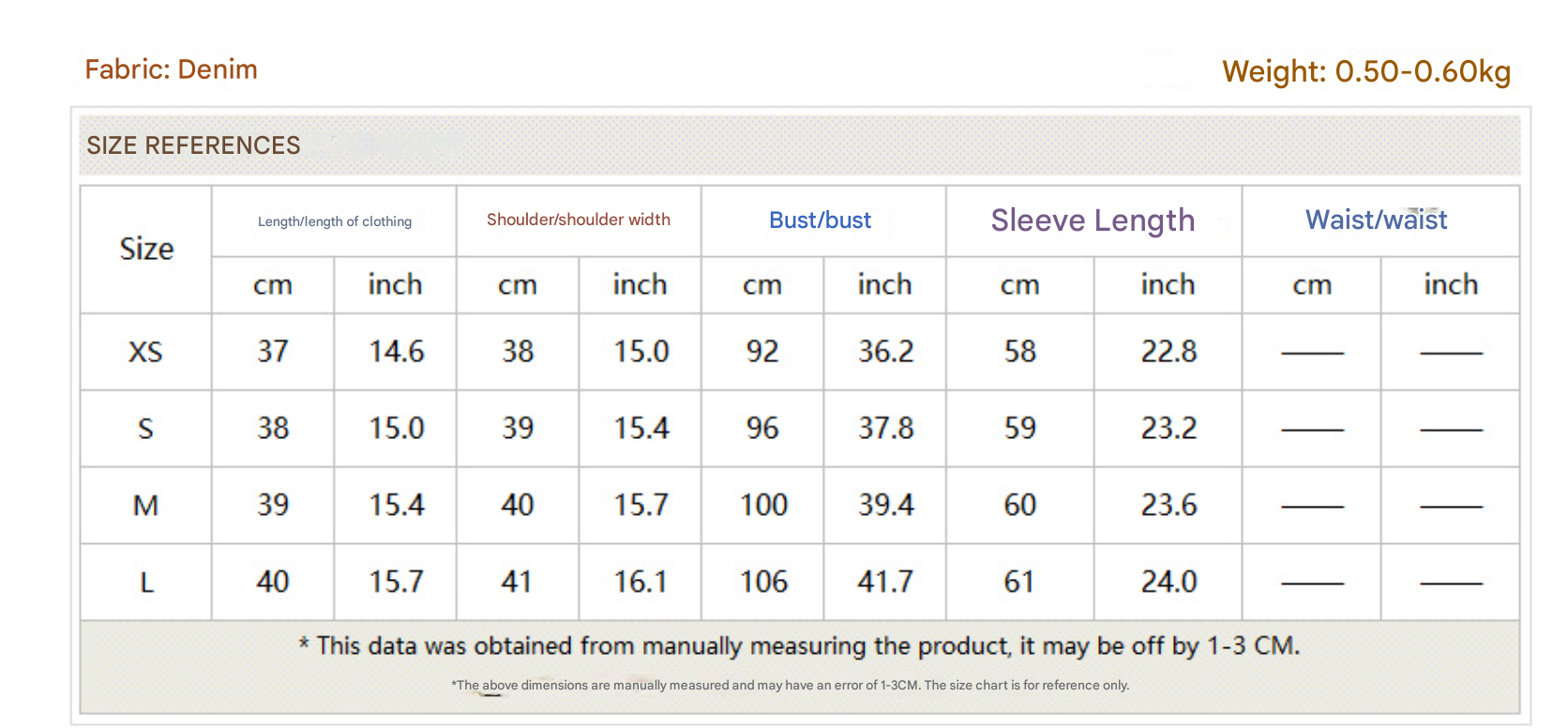Click the Waist/waist column header
Screen dimensions: 1568x728
1376,220
